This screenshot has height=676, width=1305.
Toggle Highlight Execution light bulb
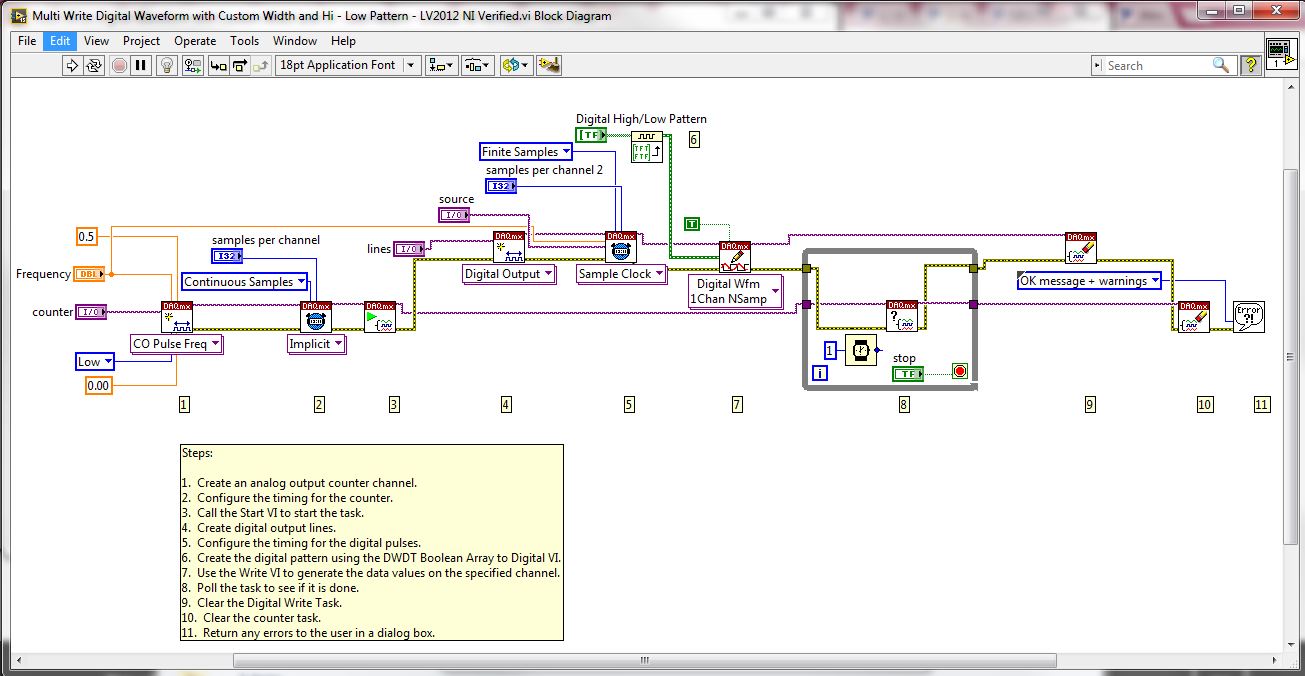pos(167,65)
